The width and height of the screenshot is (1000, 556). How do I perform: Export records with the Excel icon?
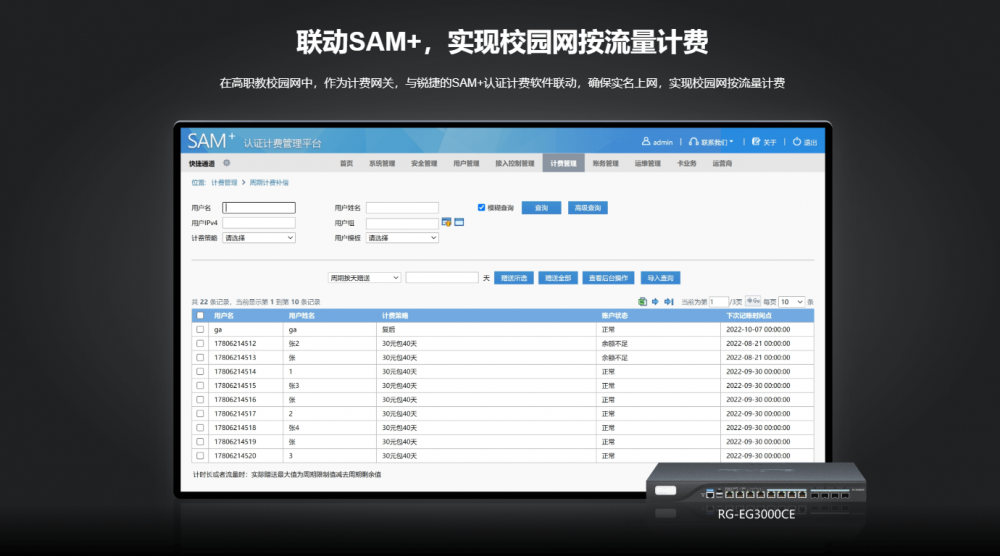[x=642, y=302]
